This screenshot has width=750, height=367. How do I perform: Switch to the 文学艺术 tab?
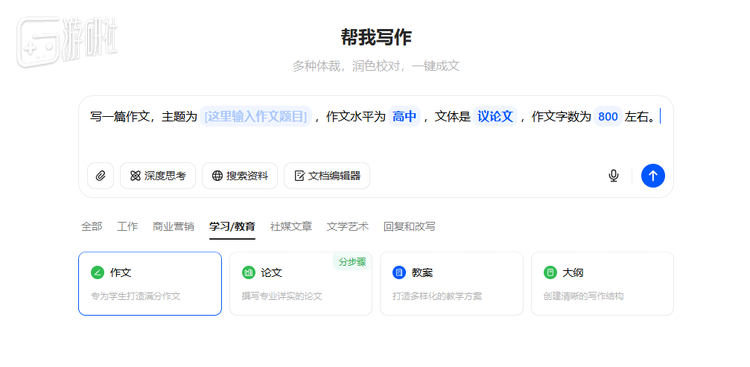[348, 226]
